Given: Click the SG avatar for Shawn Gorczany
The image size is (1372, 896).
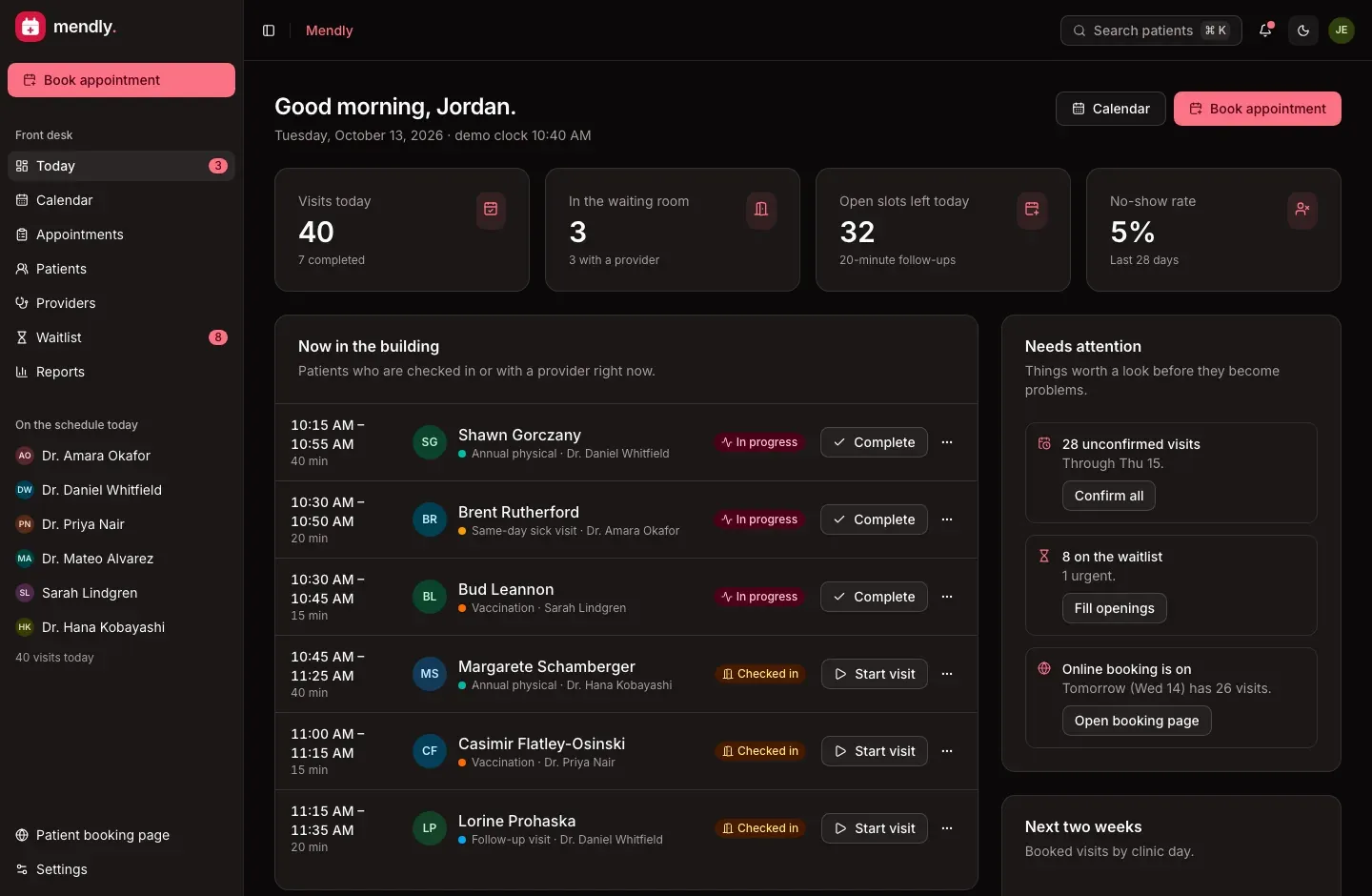Looking at the screenshot, I should (x=430, y=442).
